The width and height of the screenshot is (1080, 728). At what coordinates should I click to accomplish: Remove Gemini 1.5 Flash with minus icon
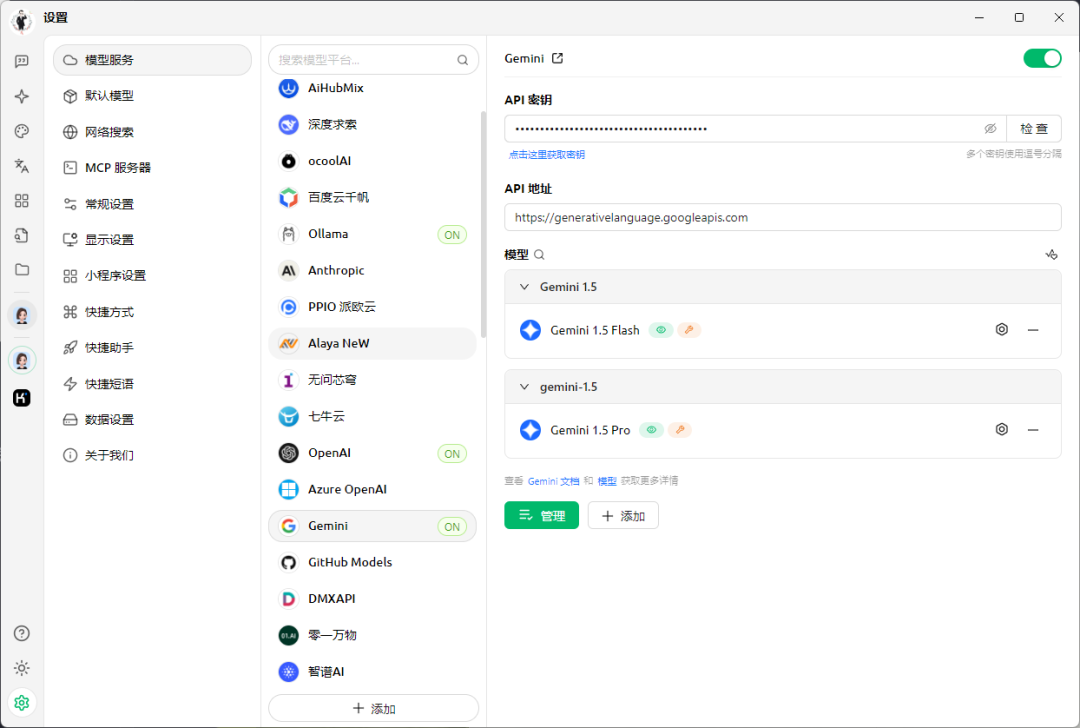(x=1032, y=330)
